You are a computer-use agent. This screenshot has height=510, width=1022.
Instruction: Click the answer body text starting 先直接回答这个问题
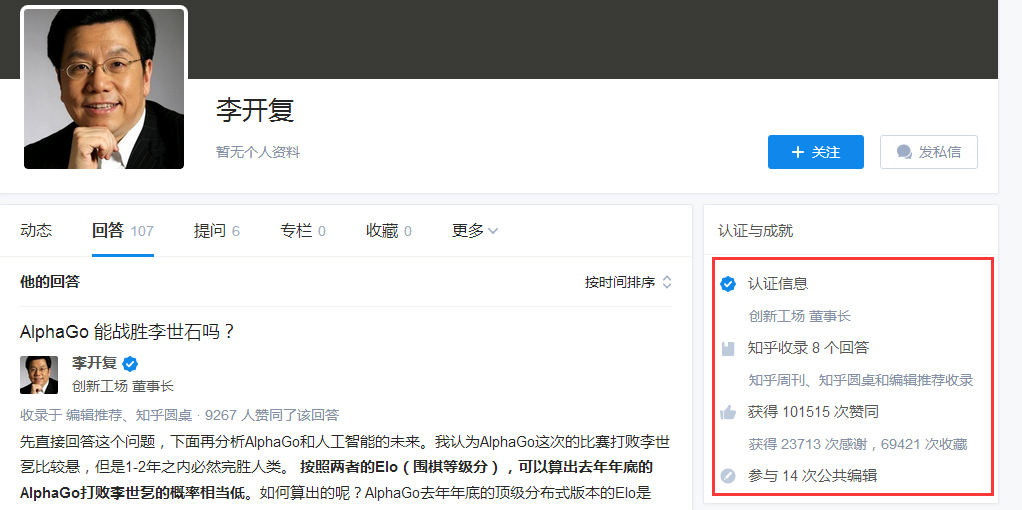pos(345,468)
